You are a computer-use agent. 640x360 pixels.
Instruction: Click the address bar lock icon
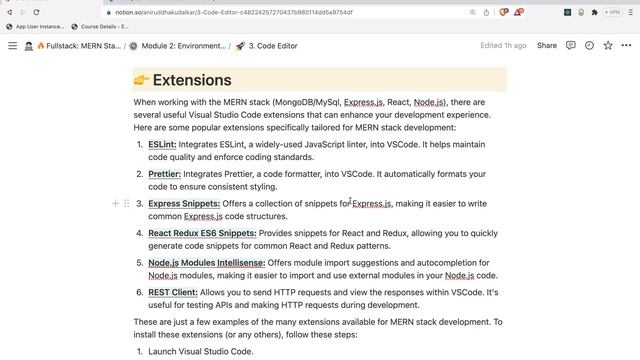pos(109,12)
